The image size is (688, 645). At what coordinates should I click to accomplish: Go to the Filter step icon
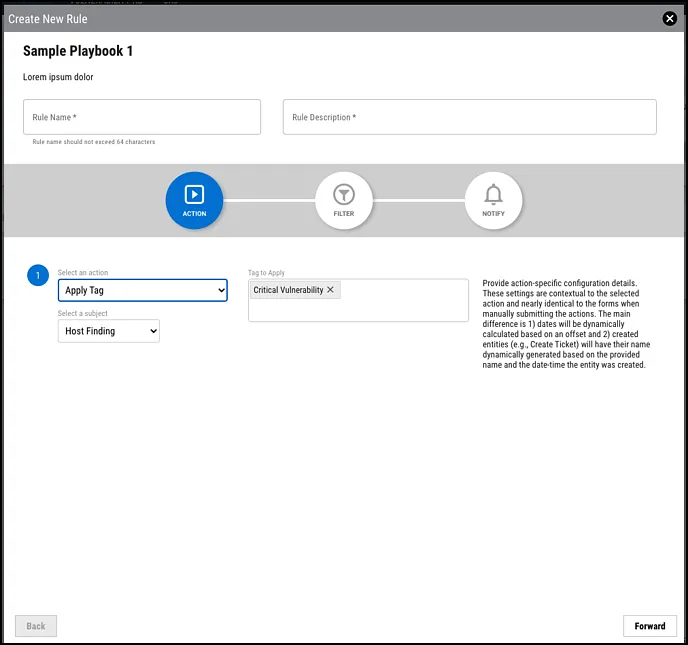click(344, 200)
